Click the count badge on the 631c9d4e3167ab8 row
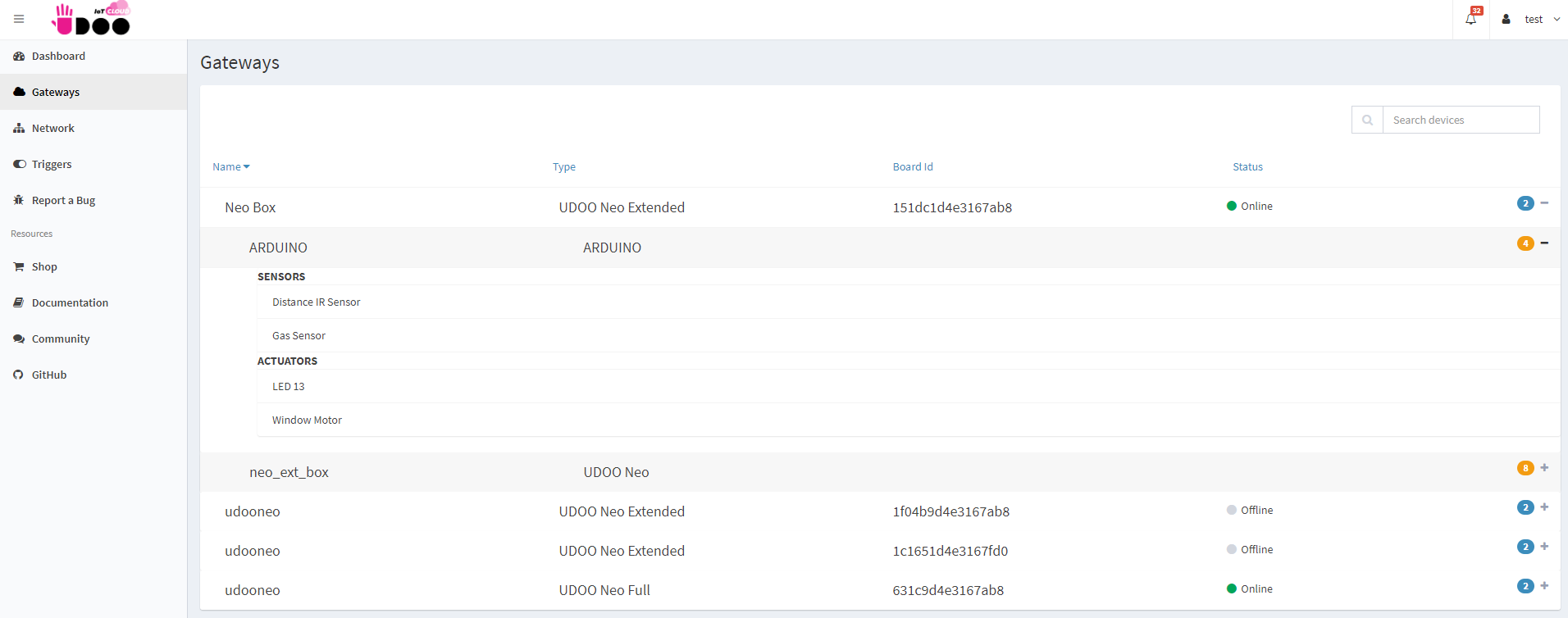Screen dimensions: 1568x618 point(1525,586)
